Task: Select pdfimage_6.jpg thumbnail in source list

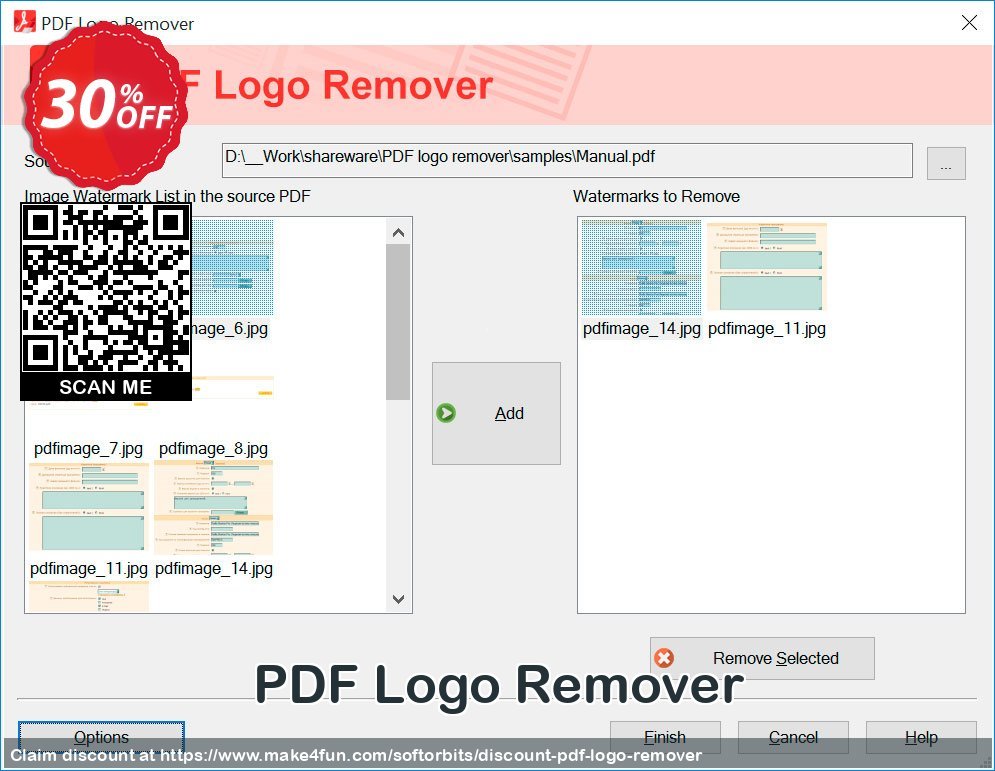Action: click(x=232, y=268)
